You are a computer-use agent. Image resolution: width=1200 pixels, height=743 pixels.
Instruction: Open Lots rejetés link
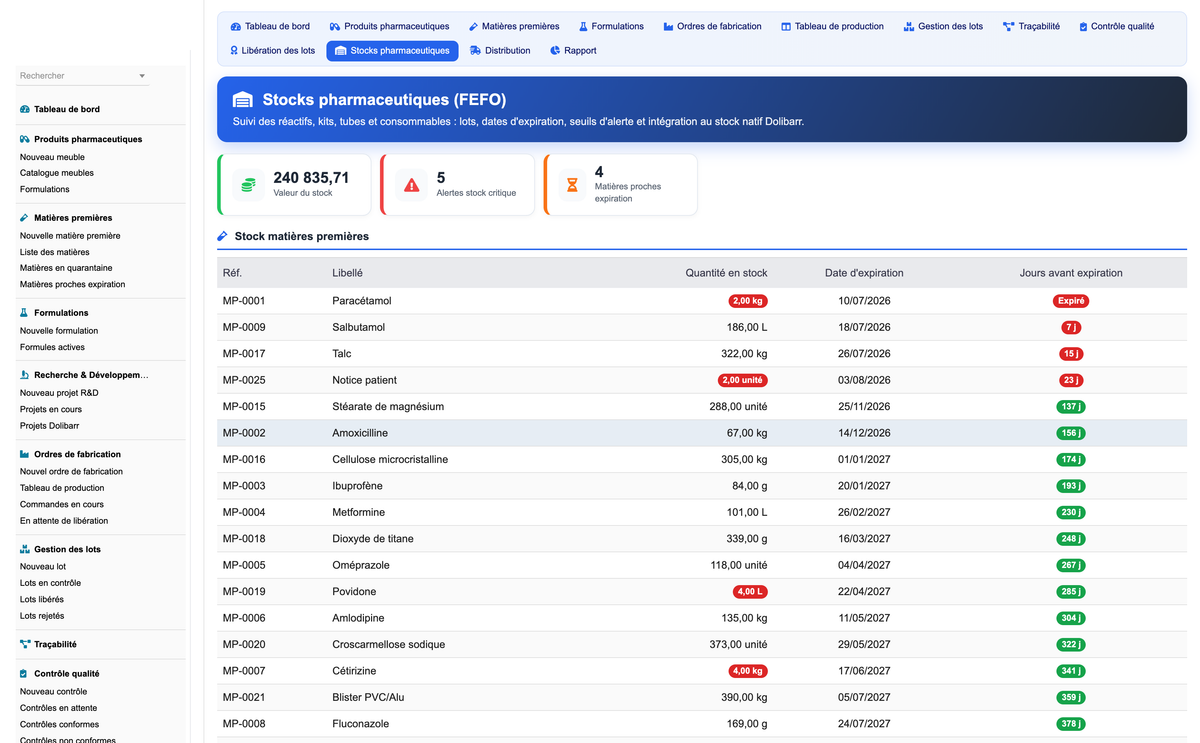coord(42,616)
